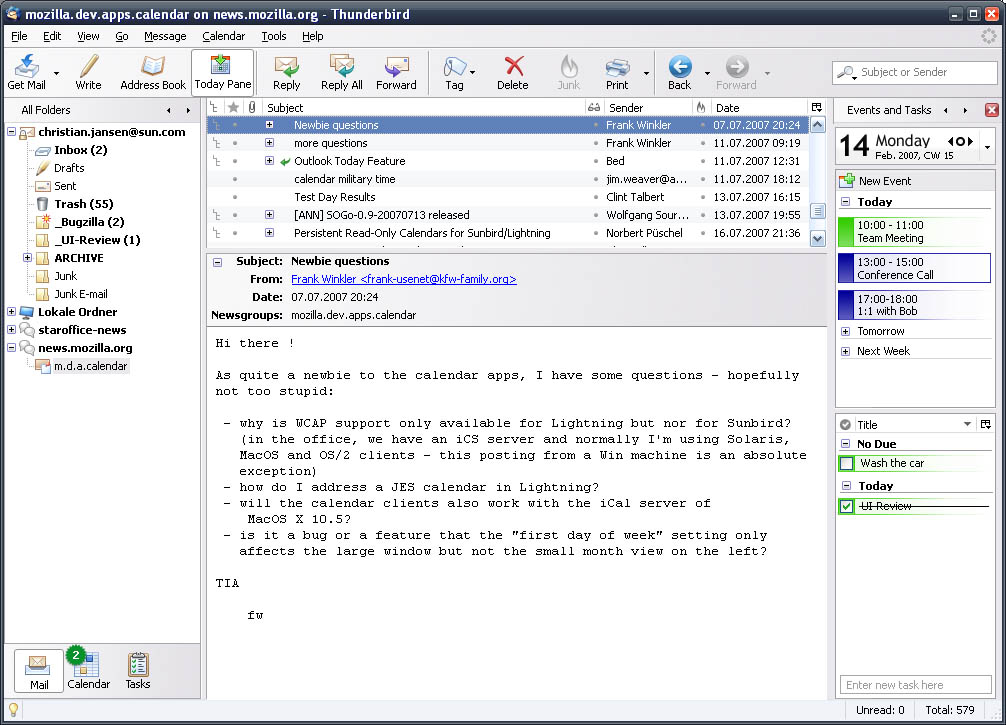Sort by attachment paperclip column
Image resolution: width=1006 pixels, height=725 pixels.
point(253,108)
